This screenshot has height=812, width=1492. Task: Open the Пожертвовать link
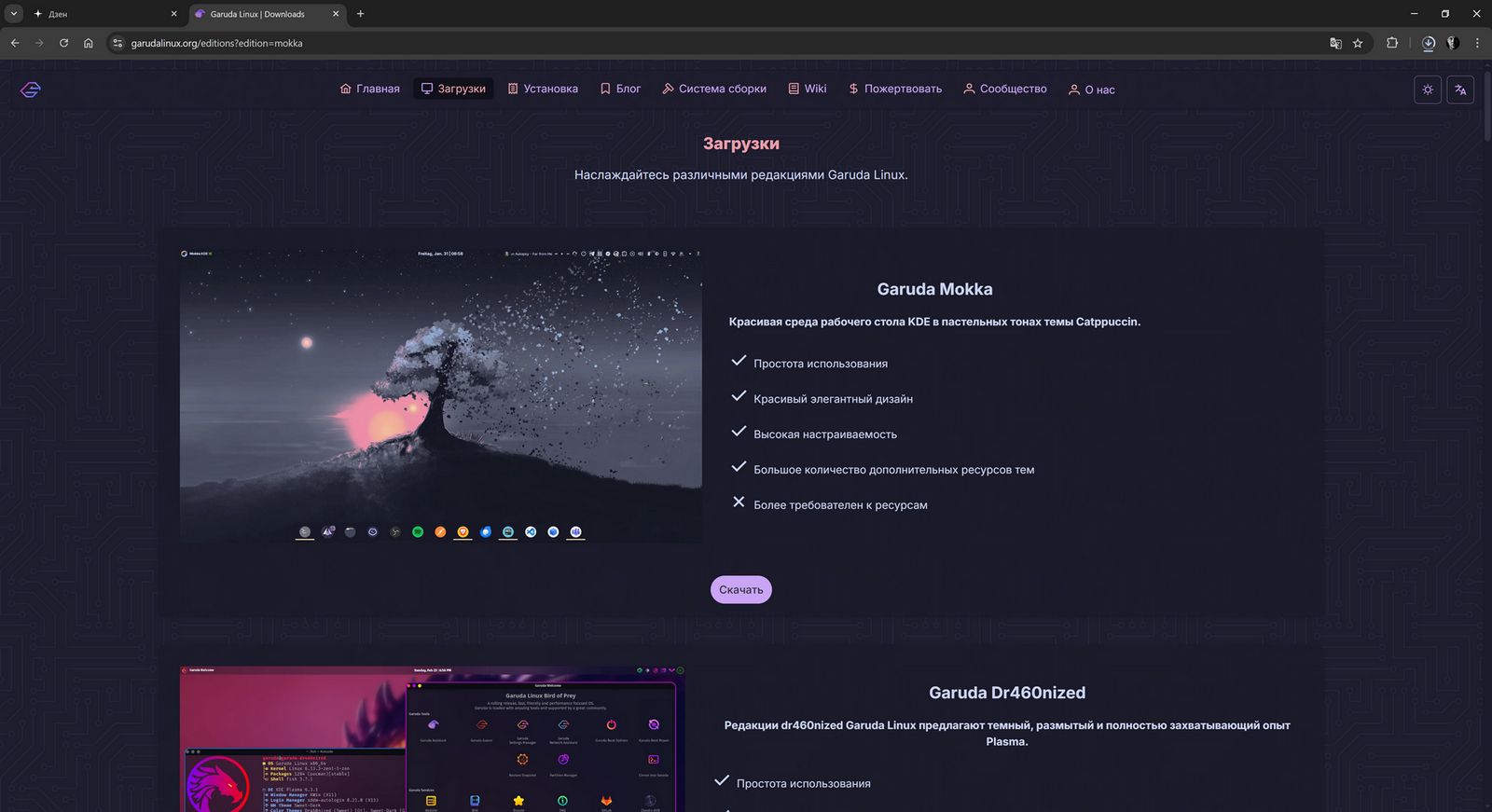(x=895, y=89)
